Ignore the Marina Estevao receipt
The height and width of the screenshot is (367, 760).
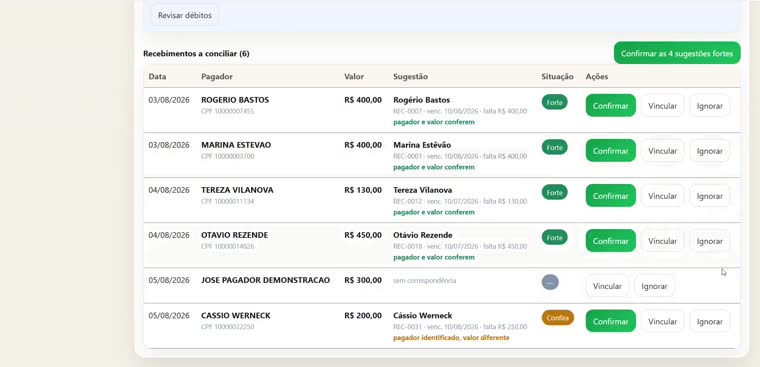[x=710, y=151]
